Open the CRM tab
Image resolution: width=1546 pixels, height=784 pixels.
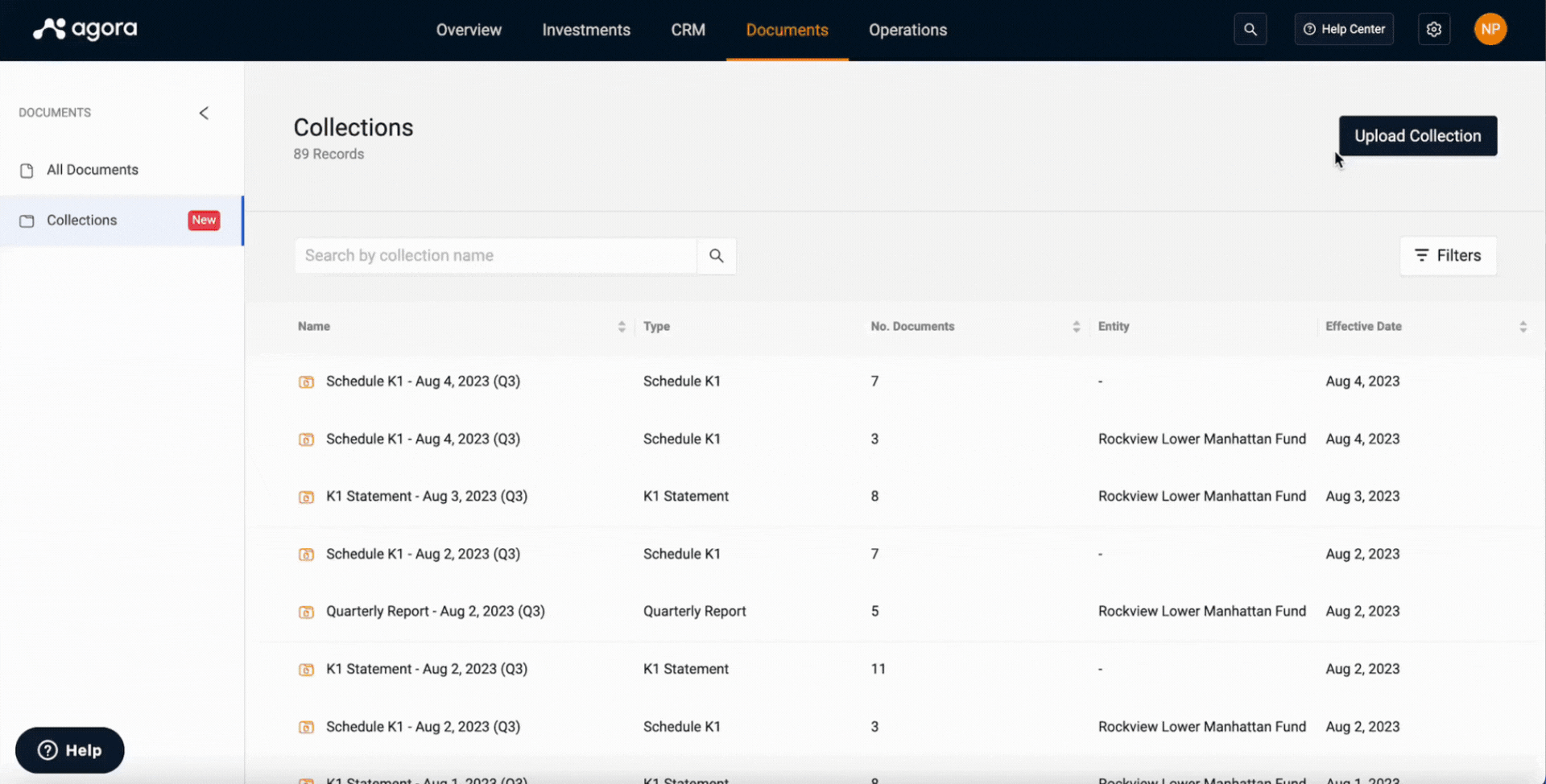tap(688, 30)
